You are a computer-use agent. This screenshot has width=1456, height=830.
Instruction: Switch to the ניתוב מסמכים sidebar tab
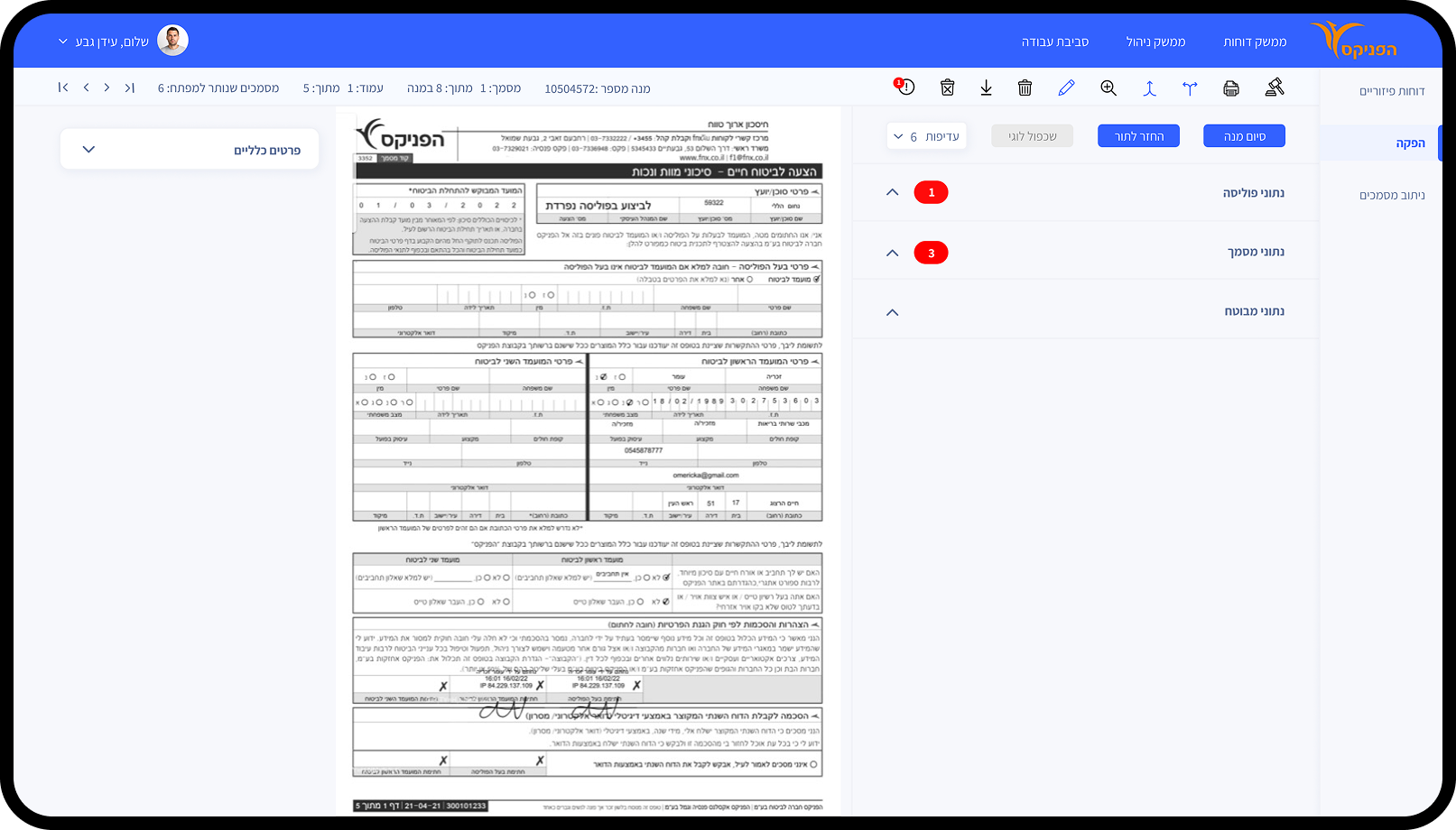click(1391, 195)
